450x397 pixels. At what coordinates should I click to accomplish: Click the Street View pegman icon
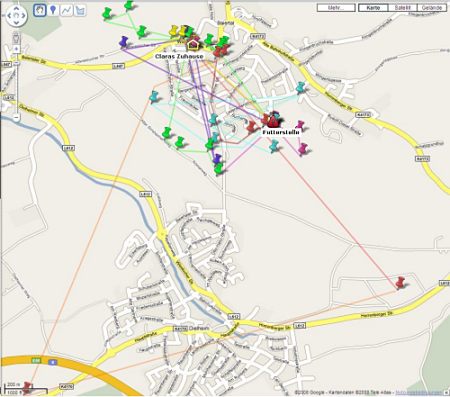pos(16,38)
